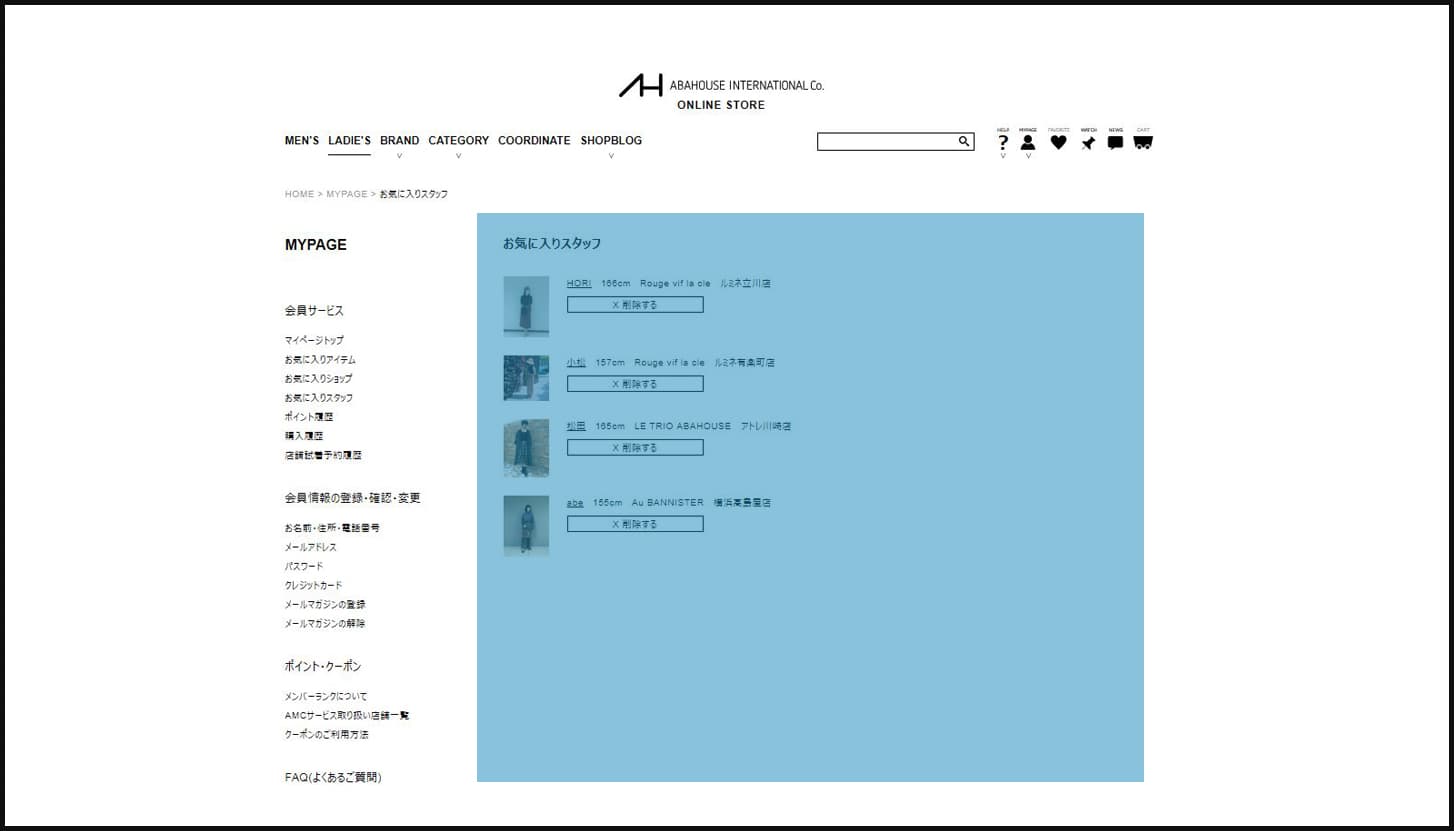1454x831 pixels.
Task: Open abe's staff photo thumbnail
Action: click(526, 526)
